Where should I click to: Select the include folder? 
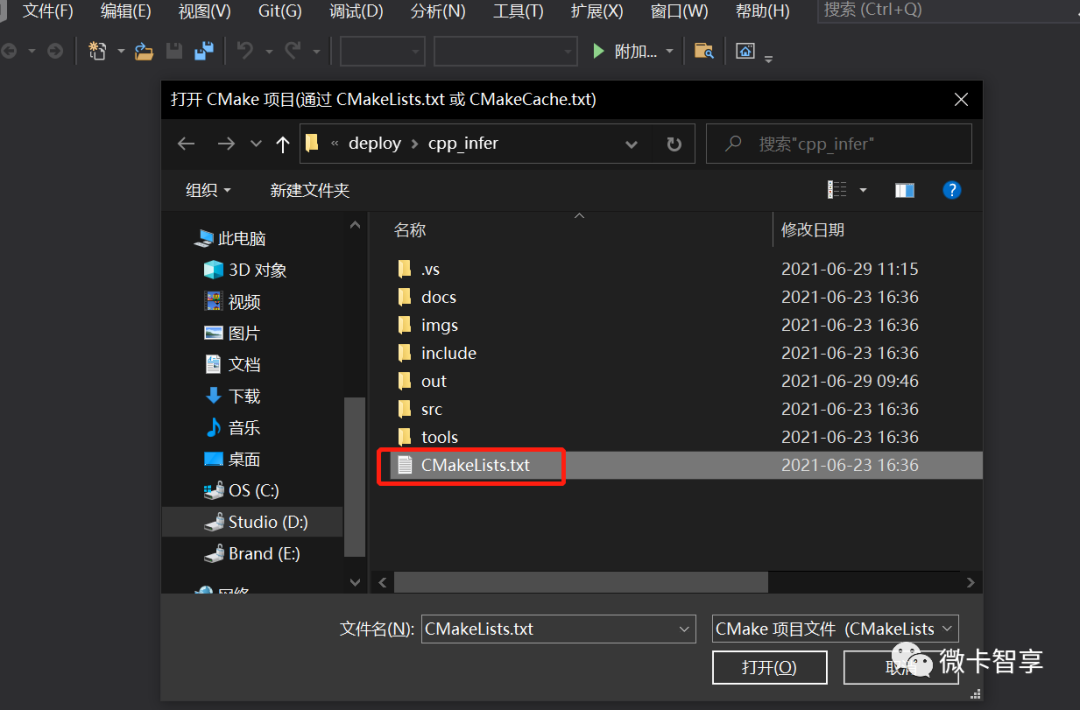click(x=437, y=353)
